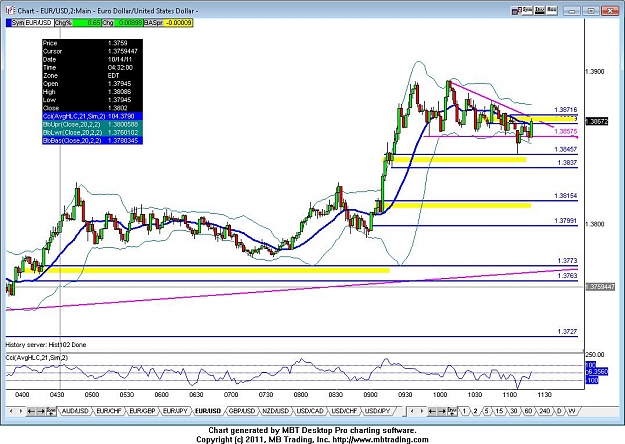Select the D daily interval tab
Screen dimensions: 625x444
point(559,411)
